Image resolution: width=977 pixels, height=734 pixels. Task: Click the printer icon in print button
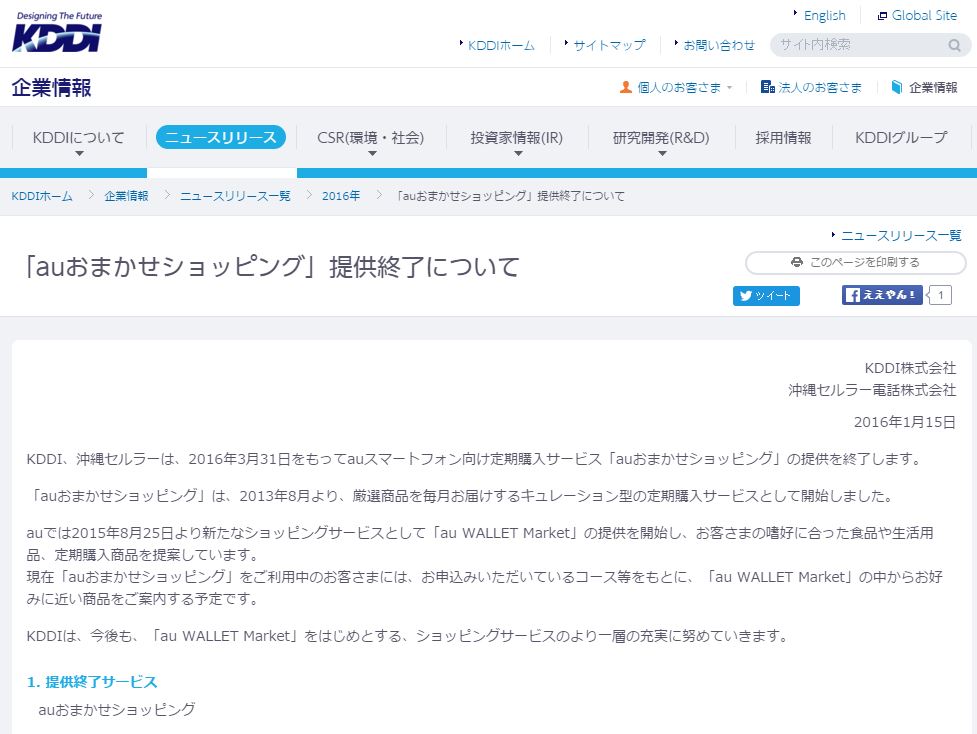796,262
